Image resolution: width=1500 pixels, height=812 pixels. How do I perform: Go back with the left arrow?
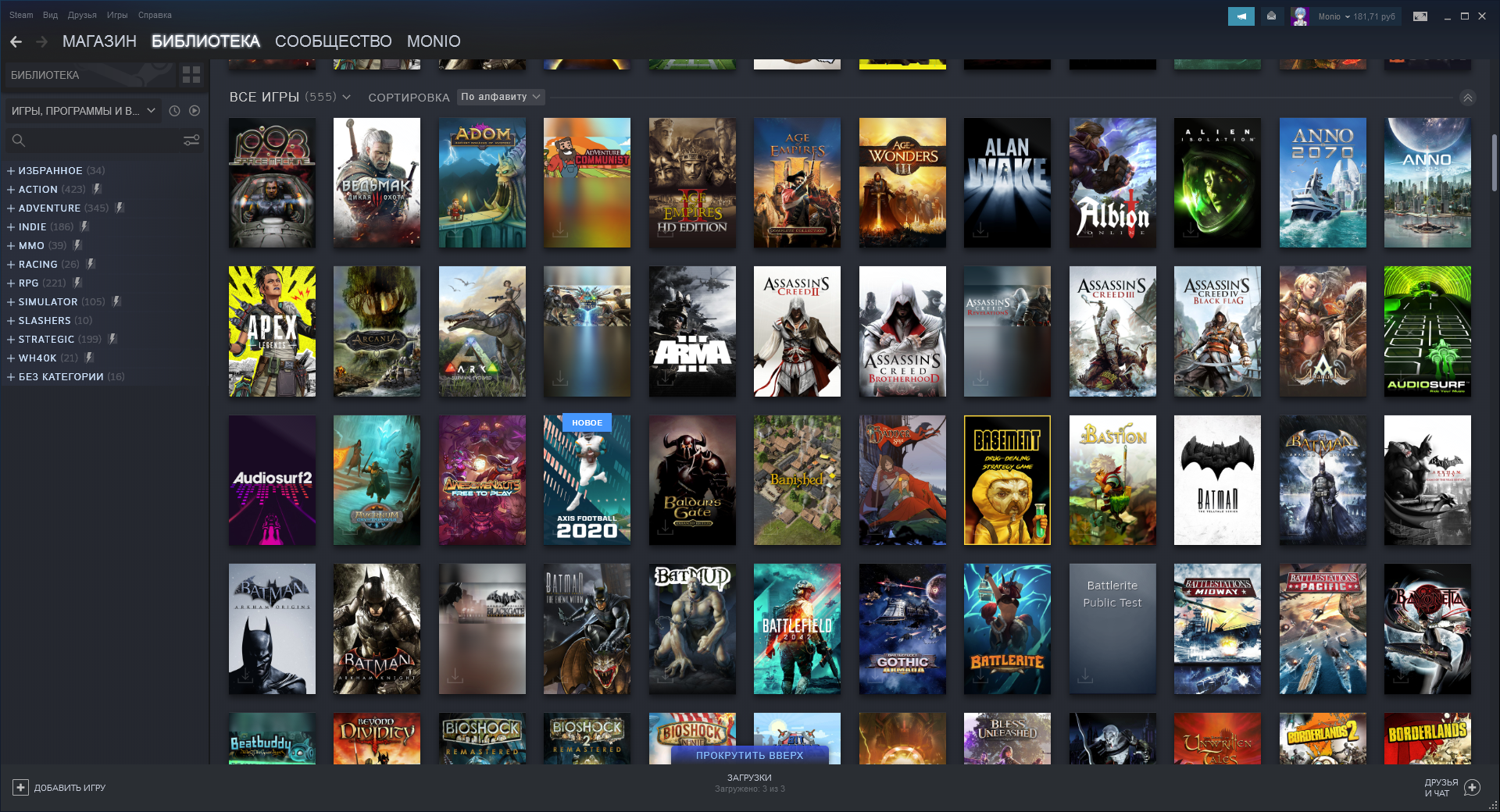click(x=16, y=41)
